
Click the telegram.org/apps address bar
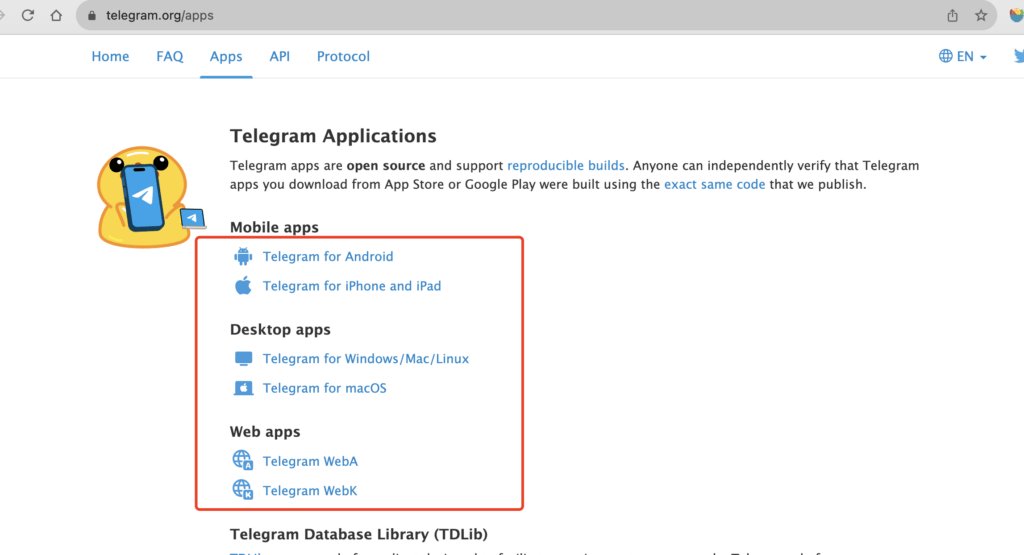(x=536, y=16)
